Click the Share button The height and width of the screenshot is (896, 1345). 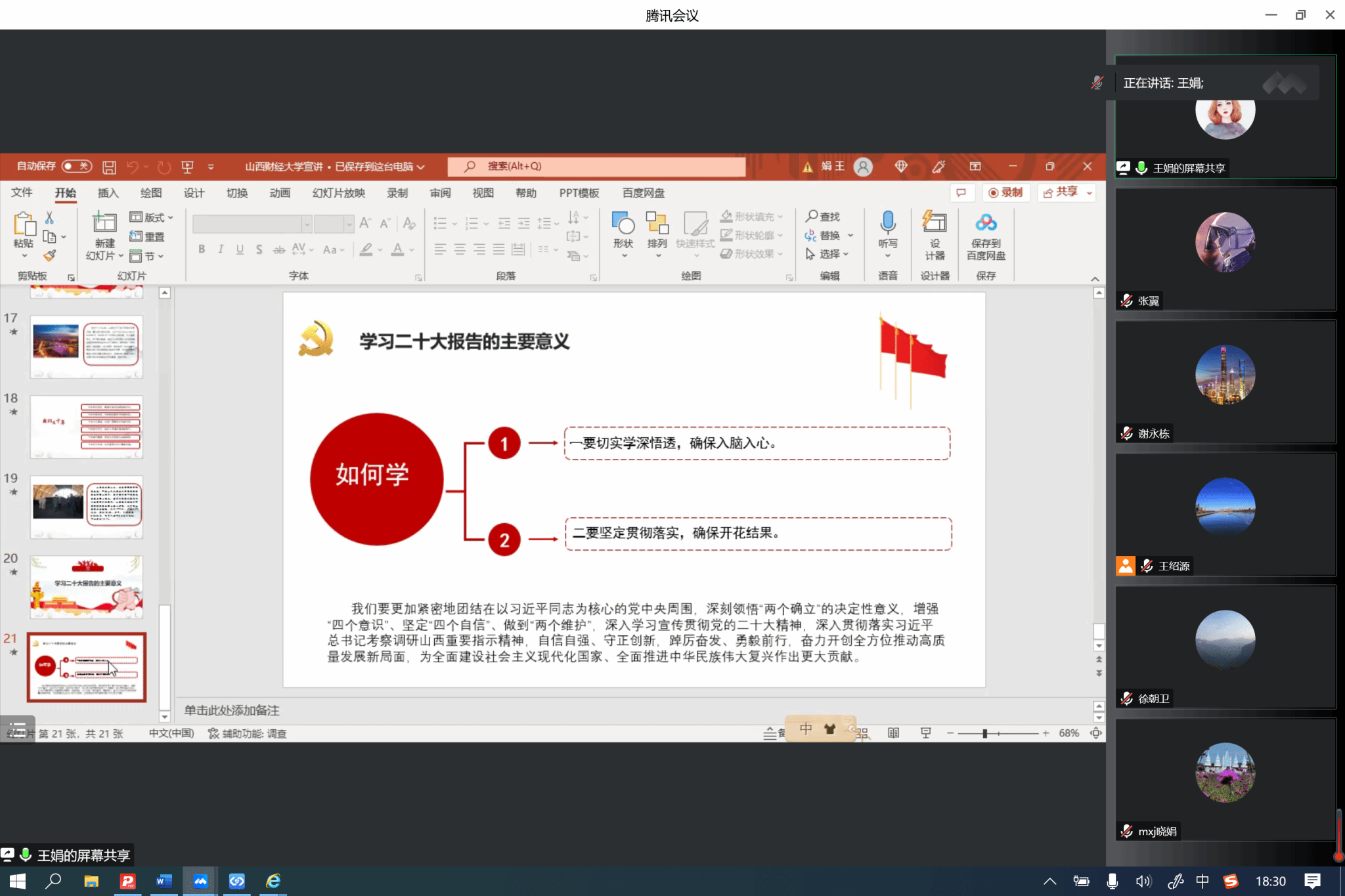tap(1061, 192)
